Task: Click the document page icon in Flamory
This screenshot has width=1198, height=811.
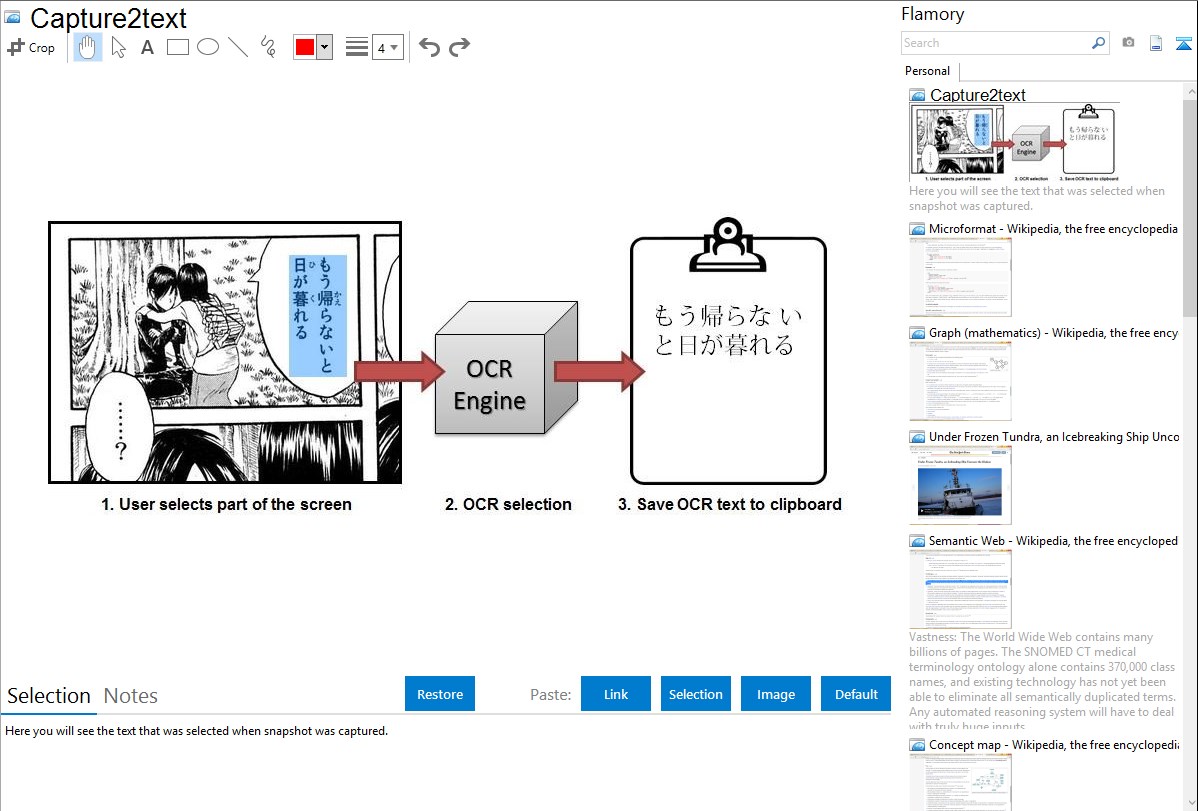Action: click(1156, 43)
